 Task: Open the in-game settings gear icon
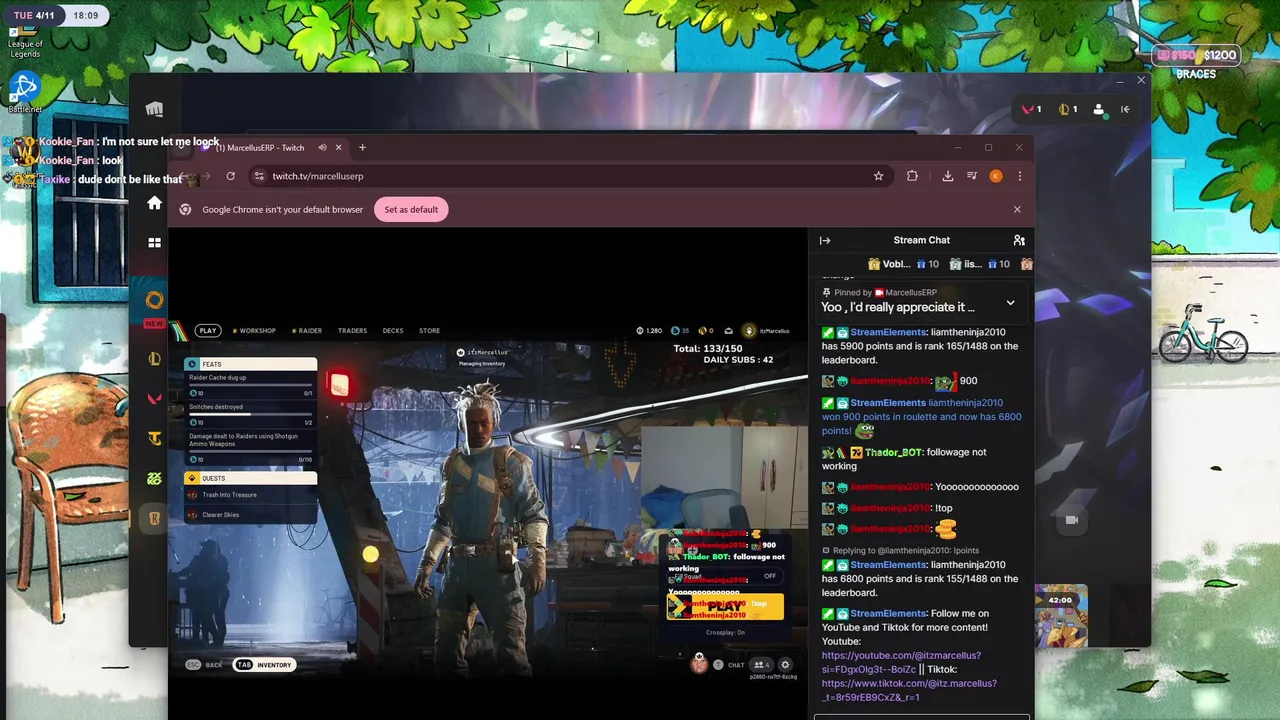click(x=785, y=665)
